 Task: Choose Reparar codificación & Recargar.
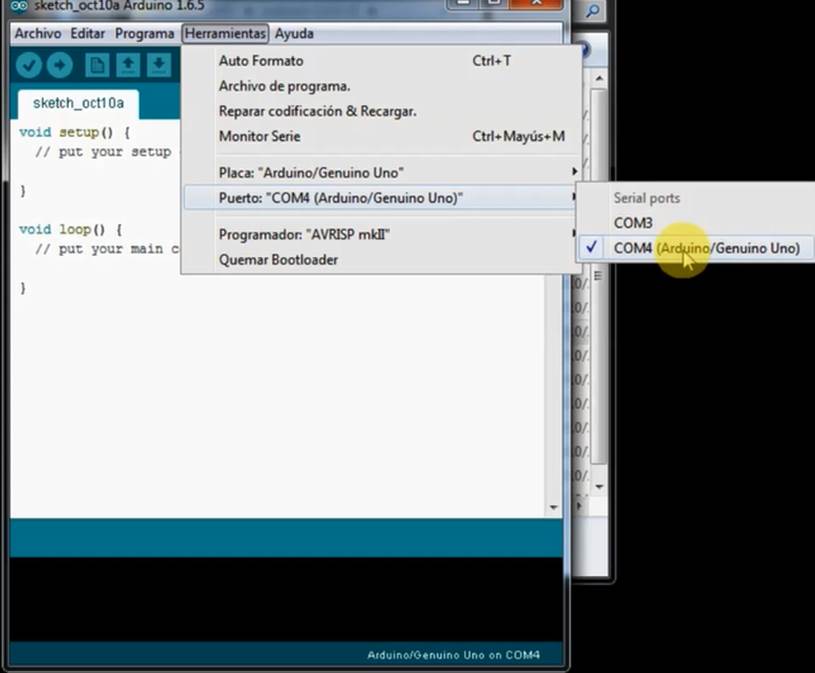coord(382,111)
